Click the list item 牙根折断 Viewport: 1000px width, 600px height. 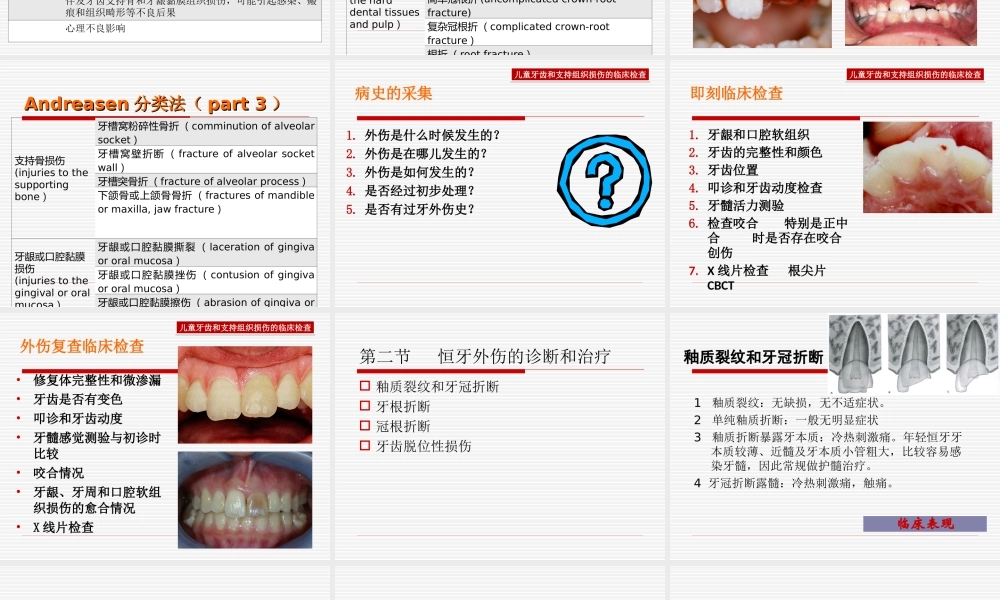[x=402, y=406]
